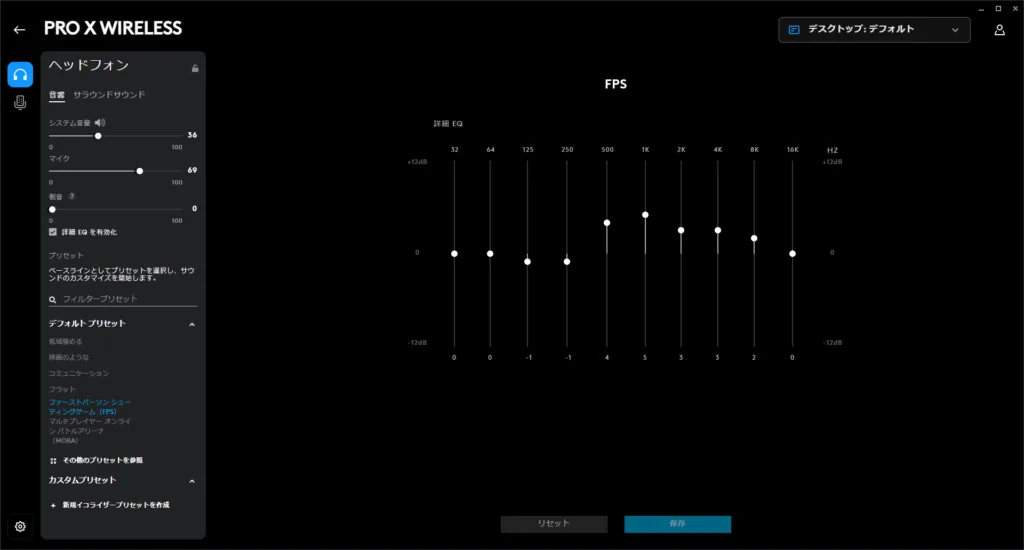Open the user account icon

point(999,30)
